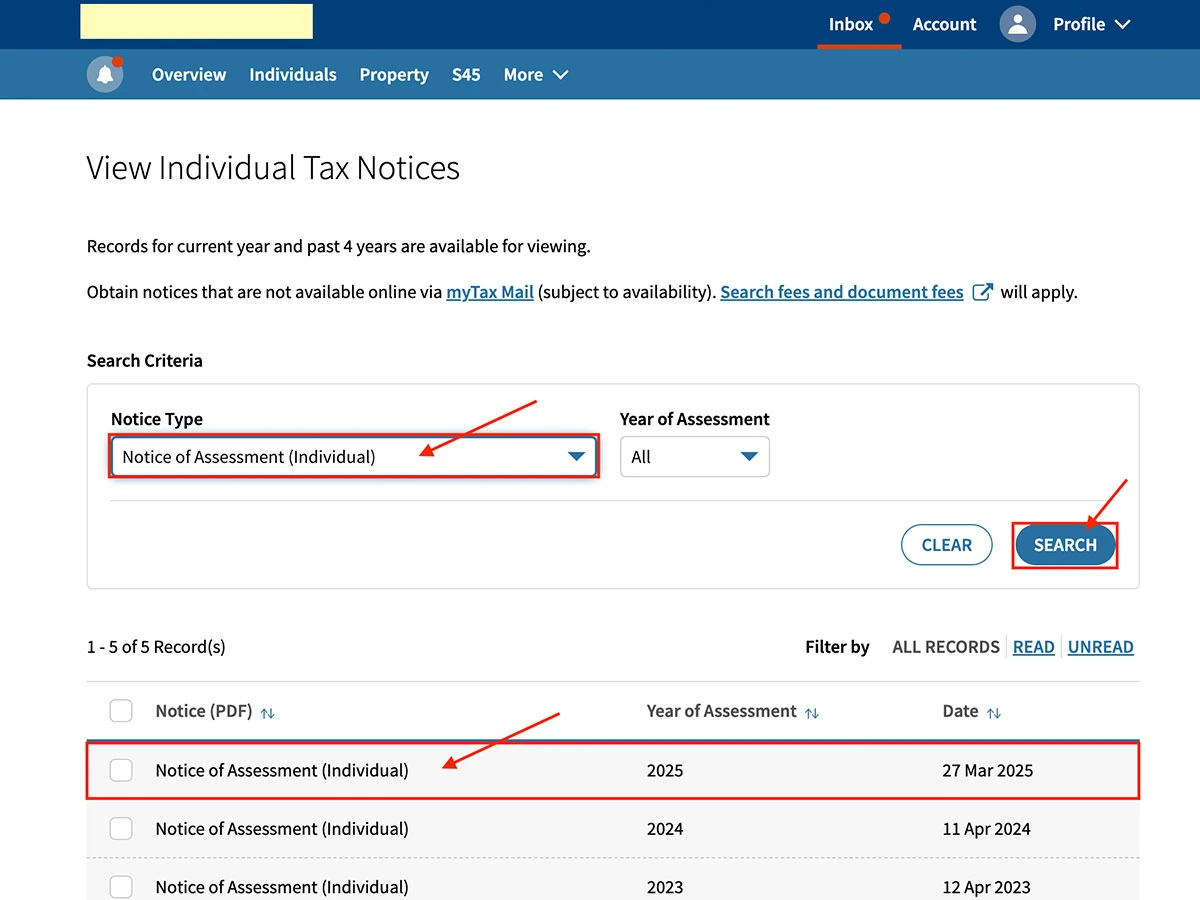1200x900 pixels.
Task: Sort by Notice (PDF) column arrows
Action: [267, 713]
